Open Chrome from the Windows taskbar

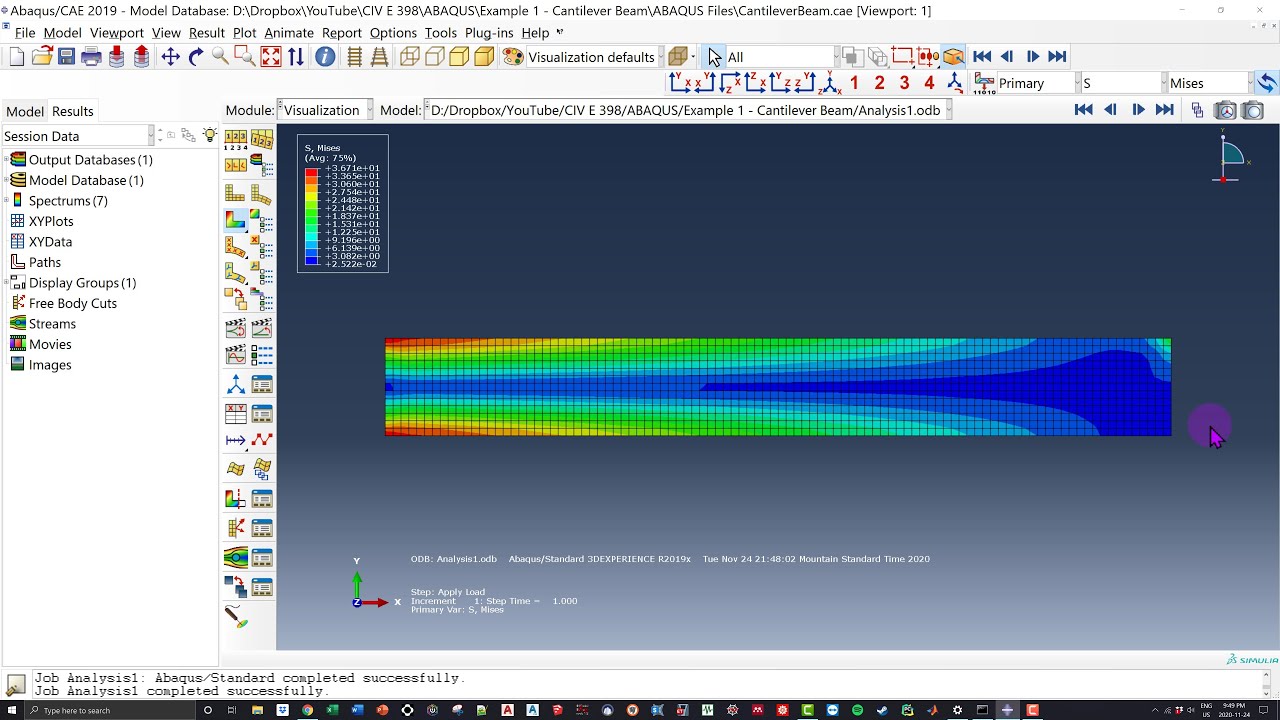tap(307, 710)
